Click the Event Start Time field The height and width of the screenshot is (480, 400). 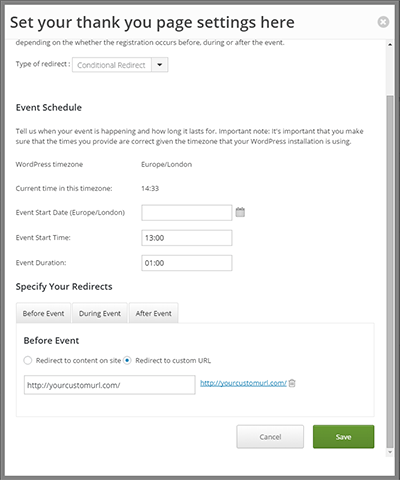click(x=187, y=238)
